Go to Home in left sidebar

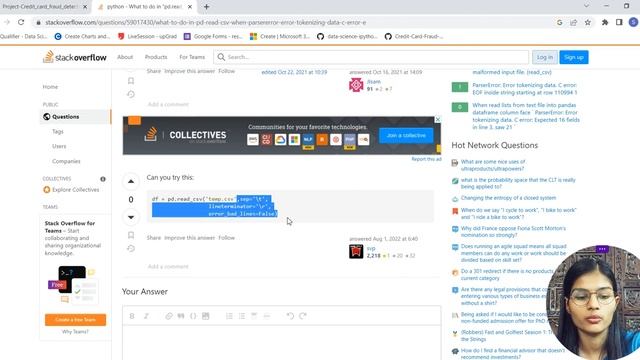click(x=50, y=87)
